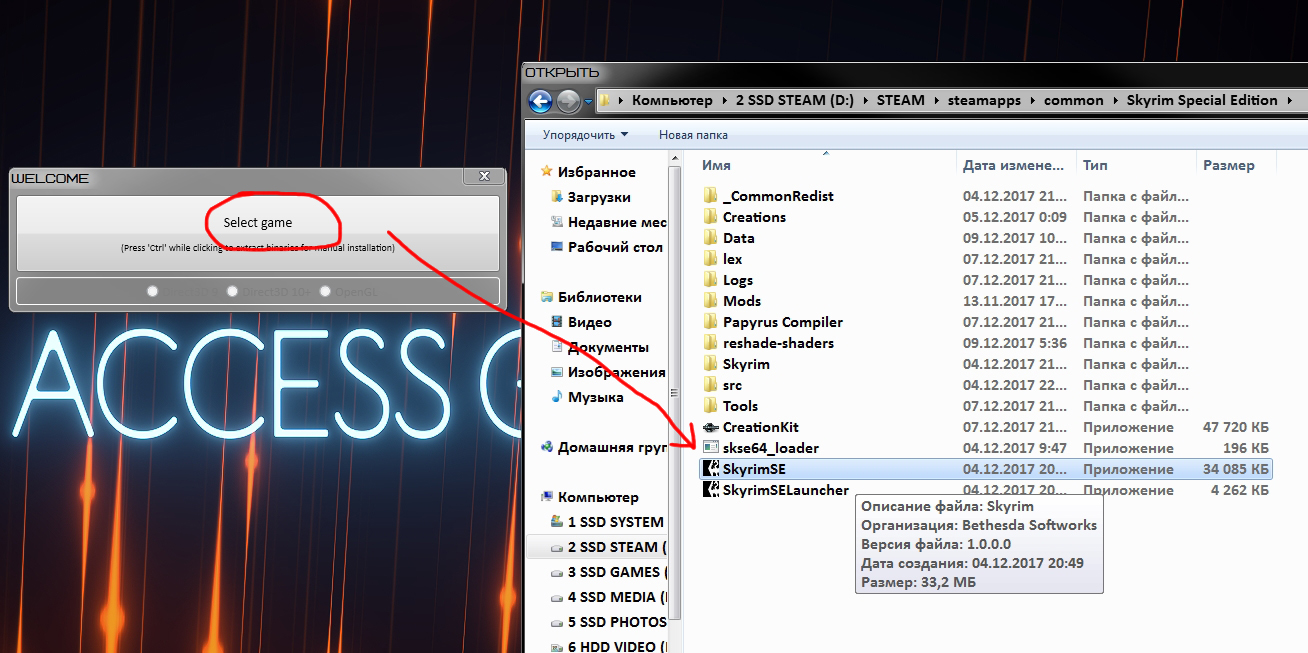Select the 6 HDD VIDEO drive in sidebar

(617, 646)
